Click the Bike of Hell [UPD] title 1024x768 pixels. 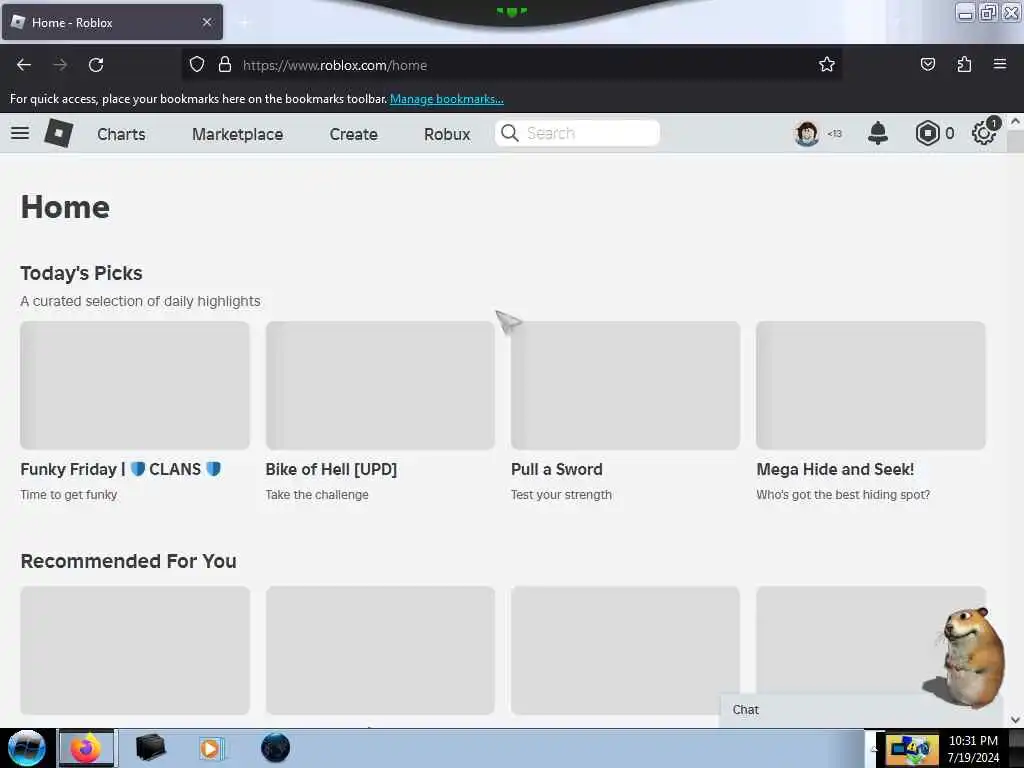pyautogui.click(x=331, y=469)
